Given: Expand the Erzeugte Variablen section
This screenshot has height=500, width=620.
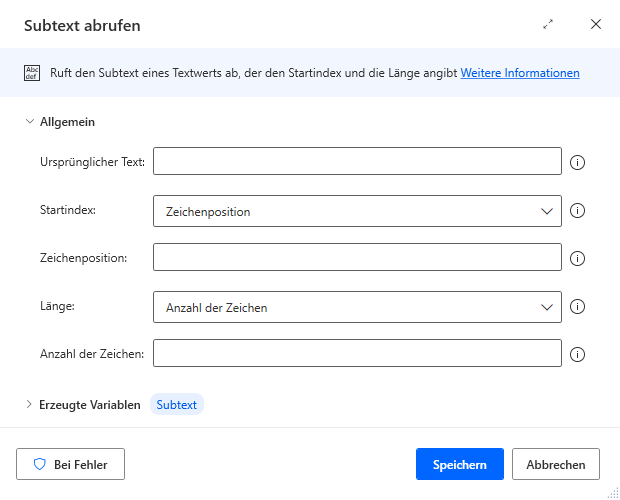Looking at the screenshot, I should tap(28, 404).
